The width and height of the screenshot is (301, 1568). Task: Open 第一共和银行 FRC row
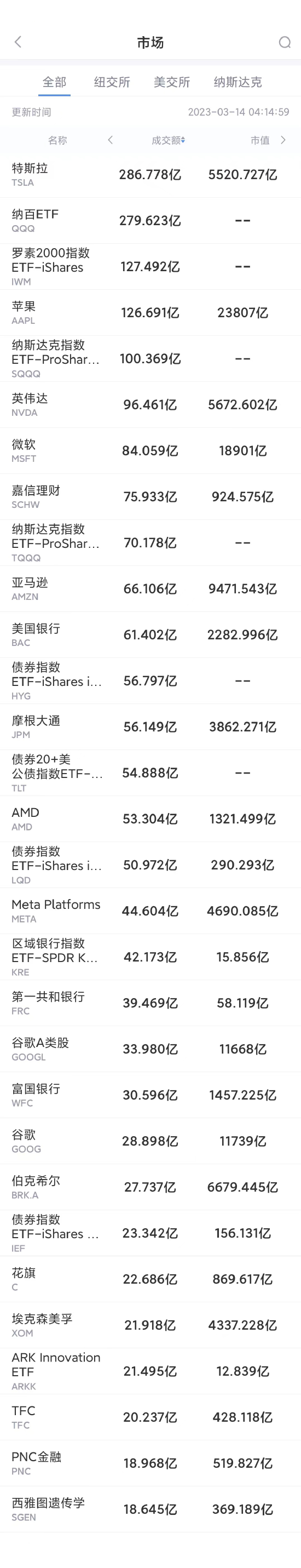(x=150, y=1003)
